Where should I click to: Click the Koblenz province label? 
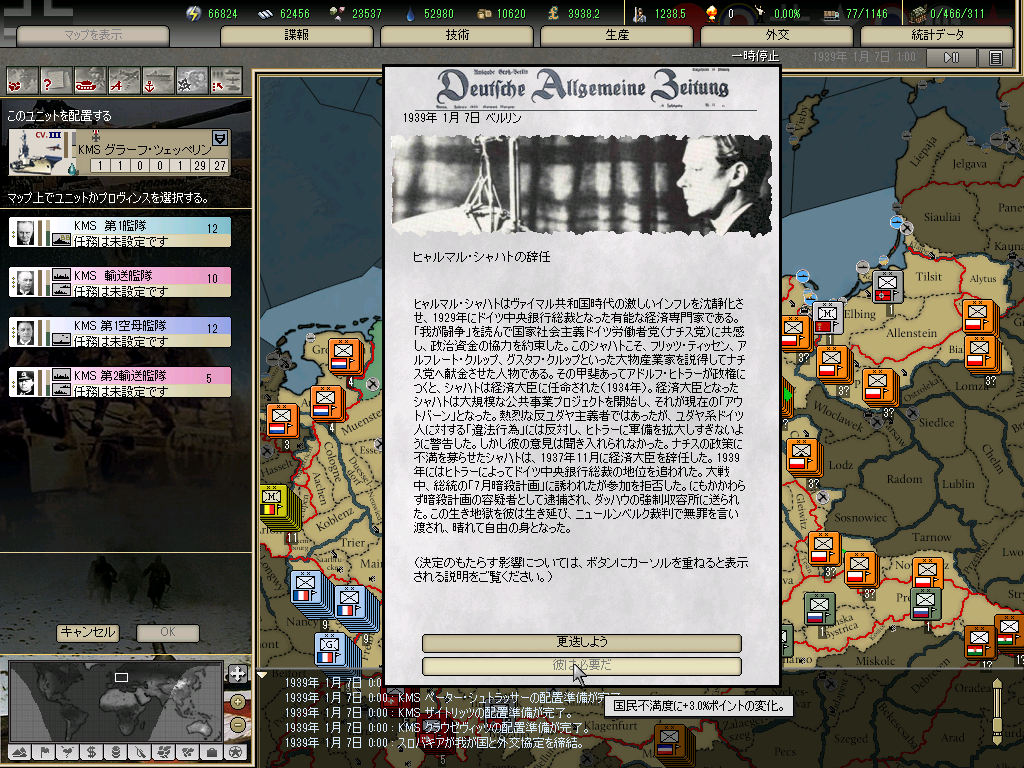[334, 519]
